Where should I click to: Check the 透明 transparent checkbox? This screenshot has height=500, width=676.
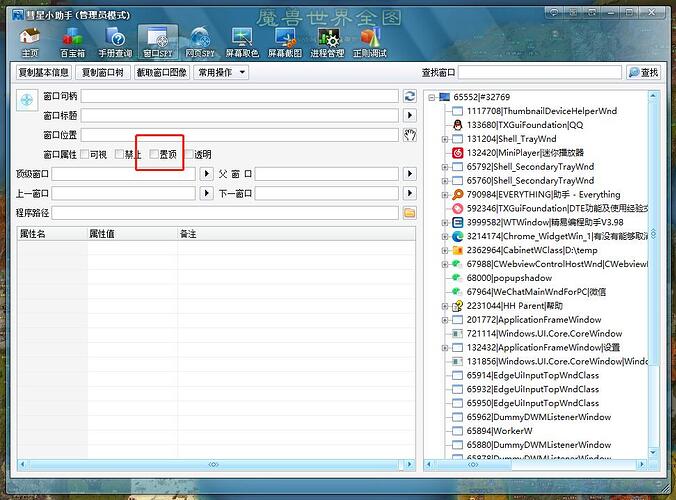tap(188, 155)
